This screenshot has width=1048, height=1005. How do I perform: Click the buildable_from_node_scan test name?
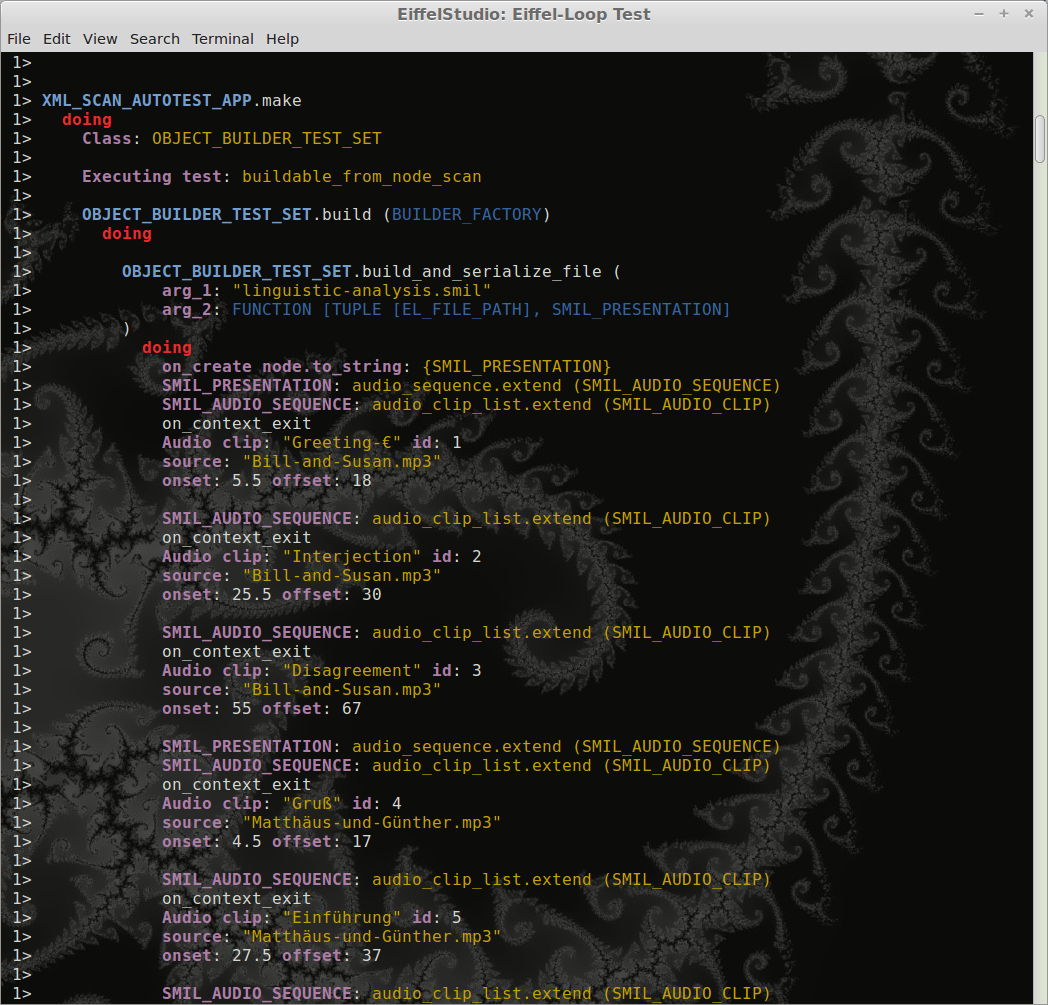point(361,177)
